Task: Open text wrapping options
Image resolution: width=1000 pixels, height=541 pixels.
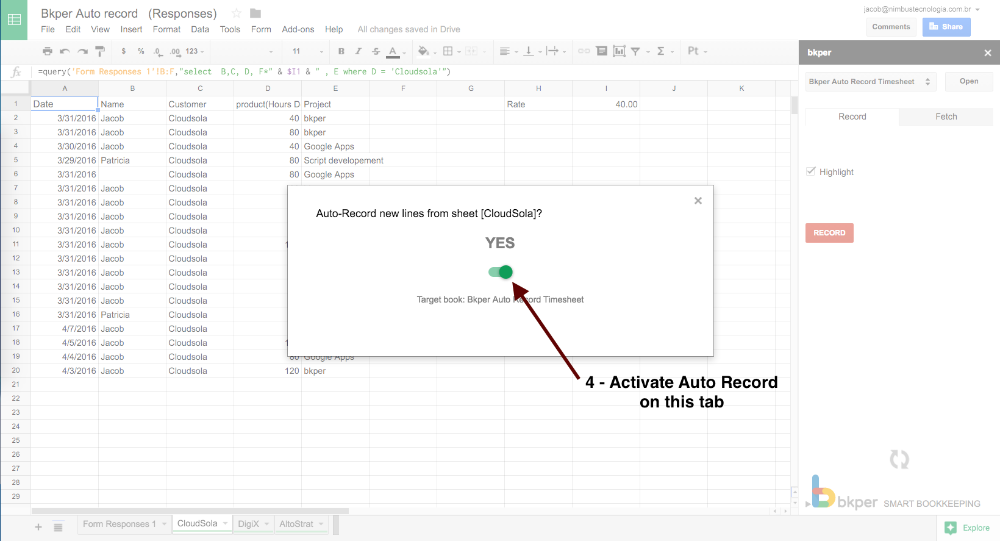Action: (x=552, y=51)
